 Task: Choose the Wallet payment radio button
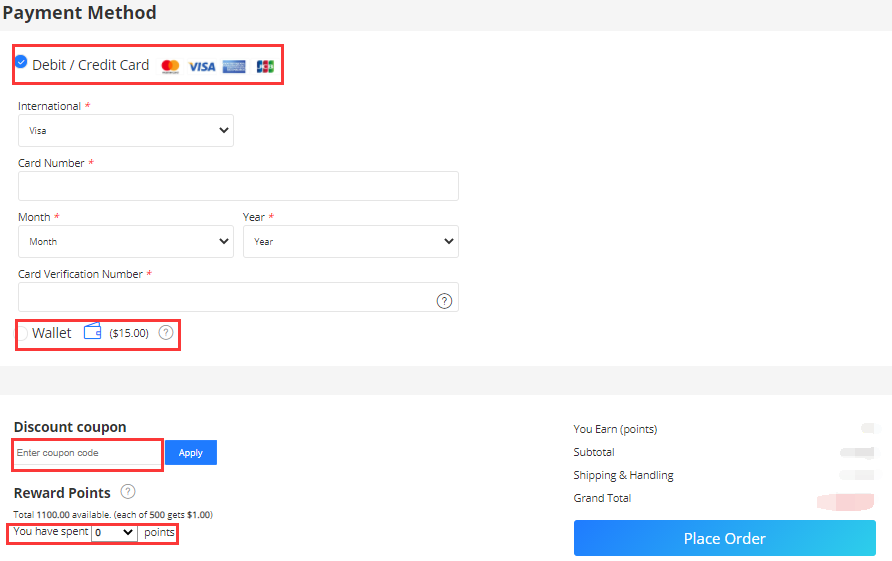pyautogui.click(x=22, y=332)
